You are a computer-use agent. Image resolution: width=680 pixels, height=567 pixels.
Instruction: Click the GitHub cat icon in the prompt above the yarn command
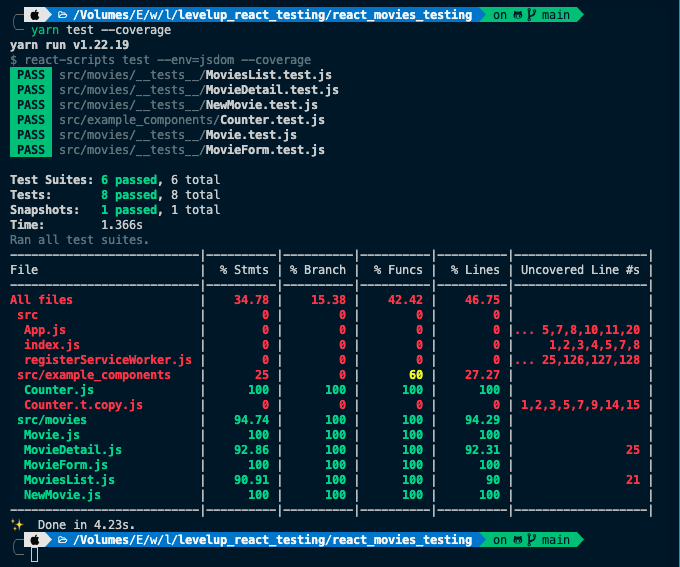(519, 15)
